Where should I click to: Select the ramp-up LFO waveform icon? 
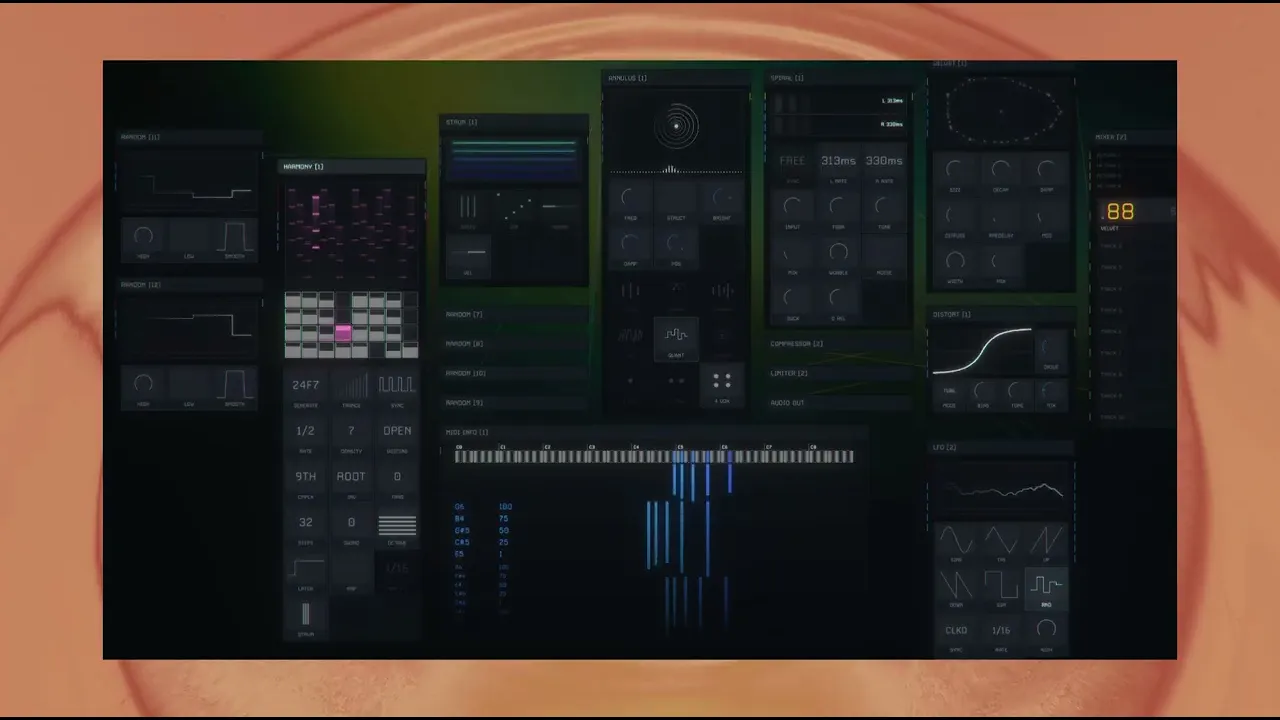1046,541
